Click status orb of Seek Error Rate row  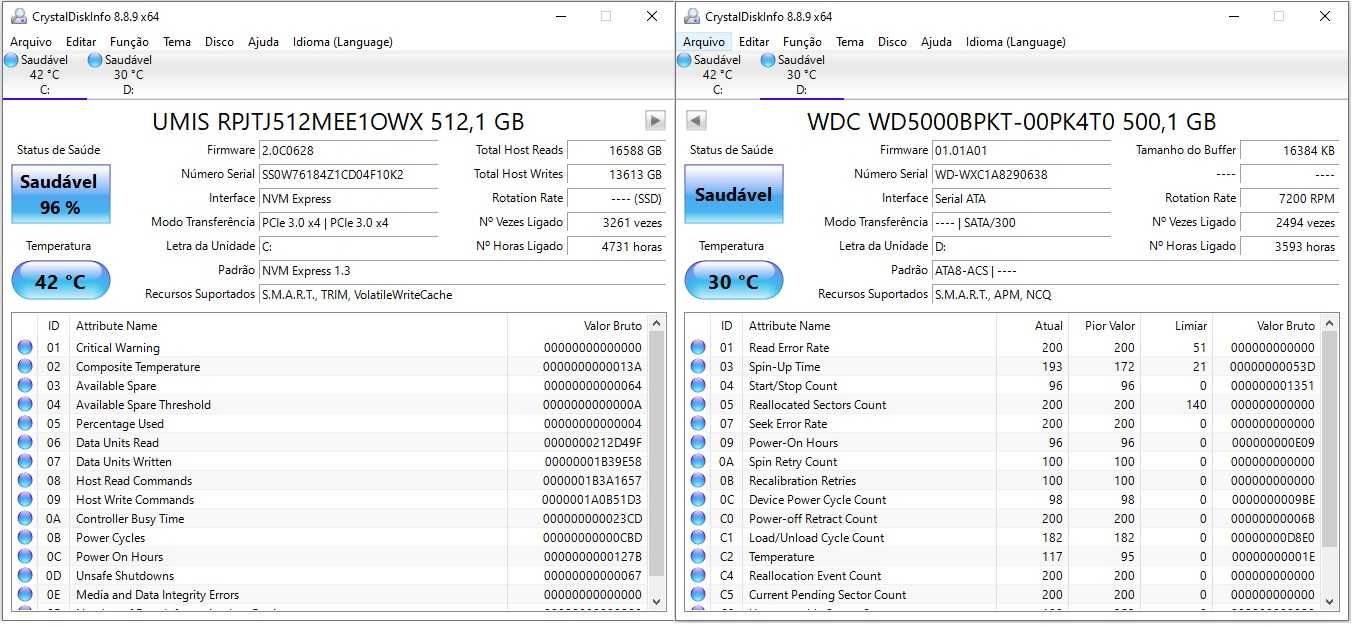coord(698,424)
